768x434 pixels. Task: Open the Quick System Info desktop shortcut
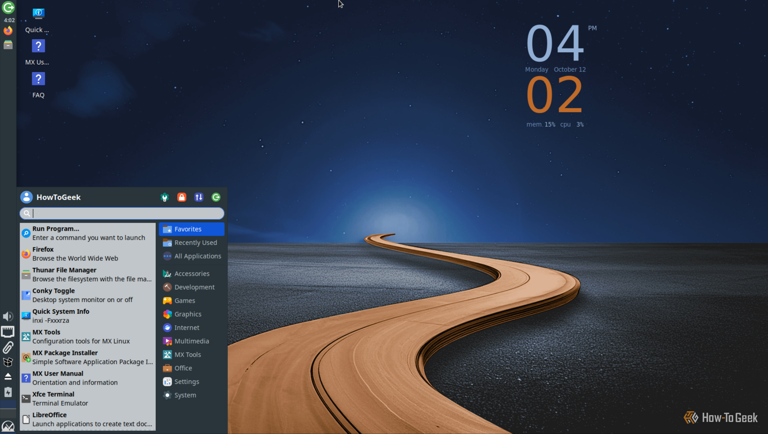click(38, 20)
